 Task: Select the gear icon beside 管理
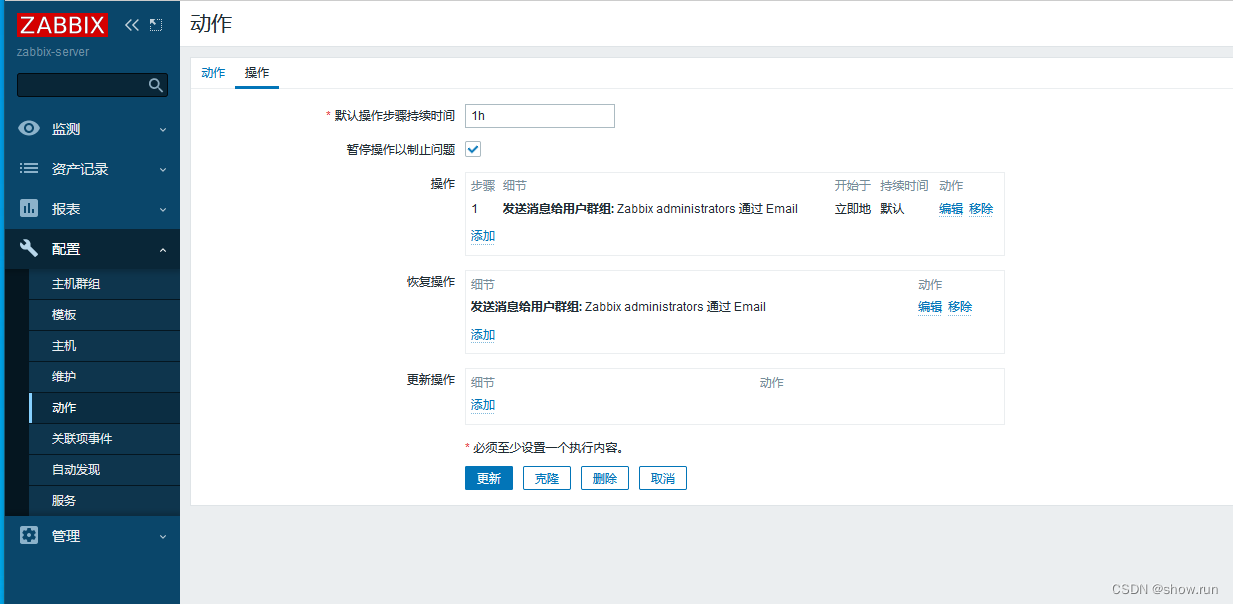29,535
